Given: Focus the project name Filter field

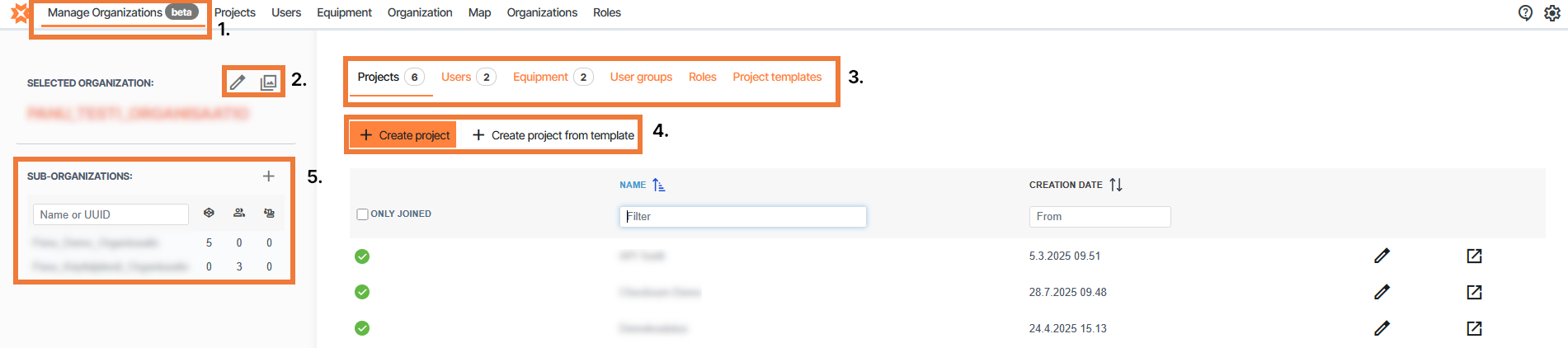Looking at the screenshot, I should coord(742,216).
